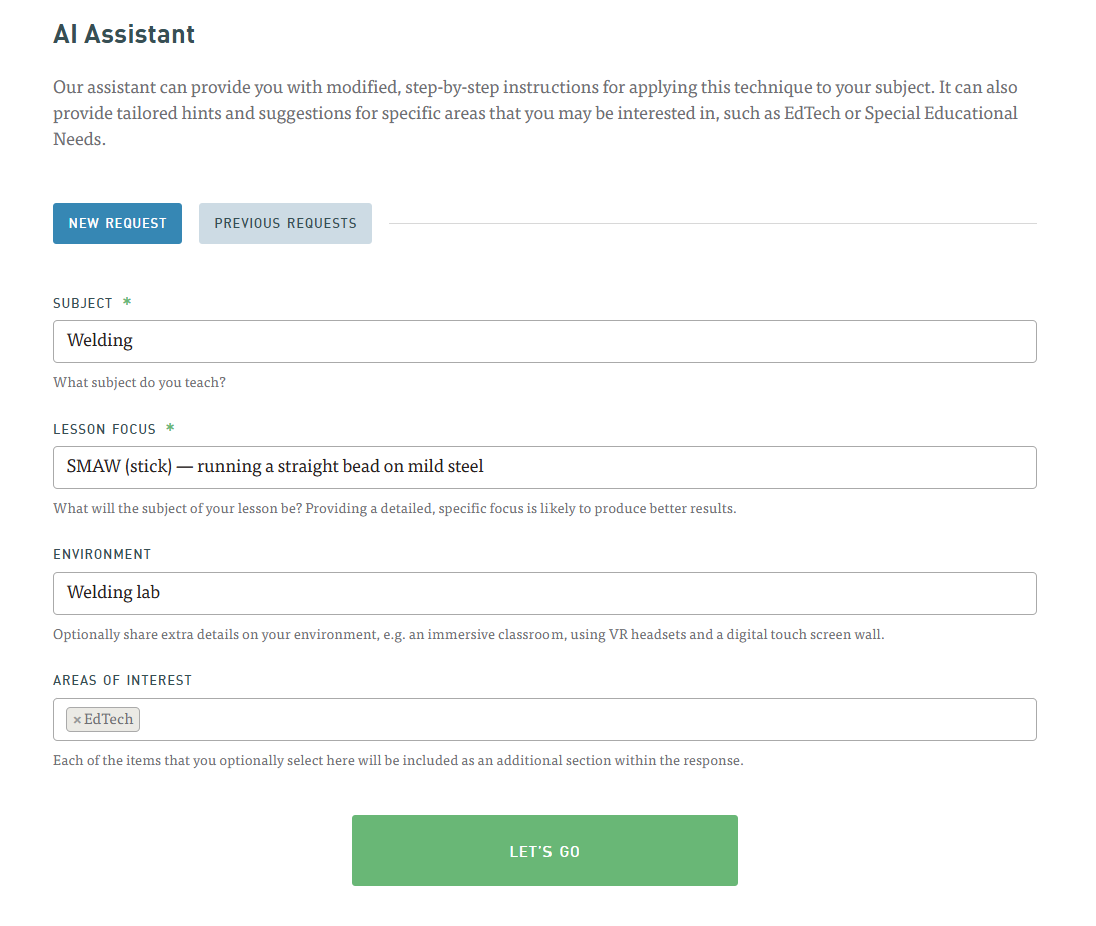Click the required asterisk beside Subject
The image size is (1096, 926).
click(127, 302)
